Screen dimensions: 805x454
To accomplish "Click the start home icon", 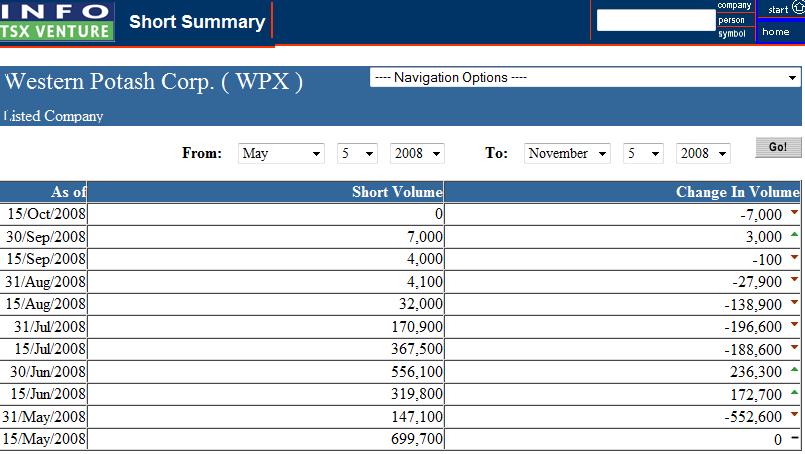I will tap(797, 8).
